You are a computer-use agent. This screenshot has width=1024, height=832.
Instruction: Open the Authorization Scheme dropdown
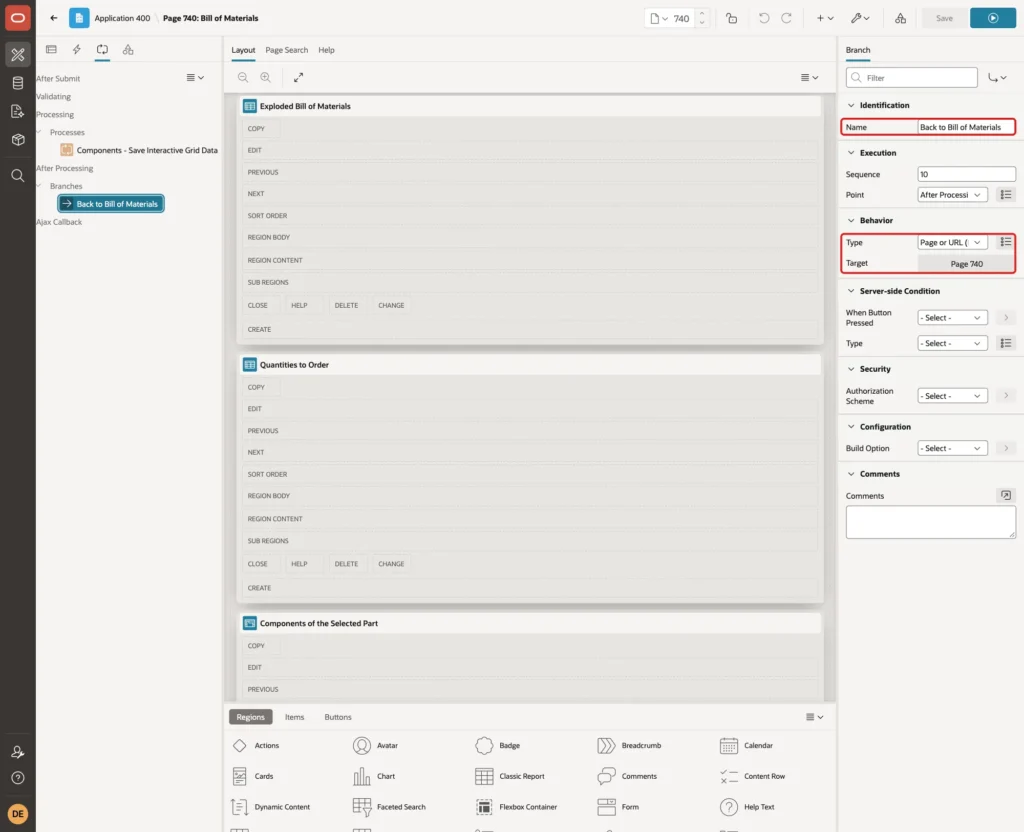point(952,396)
